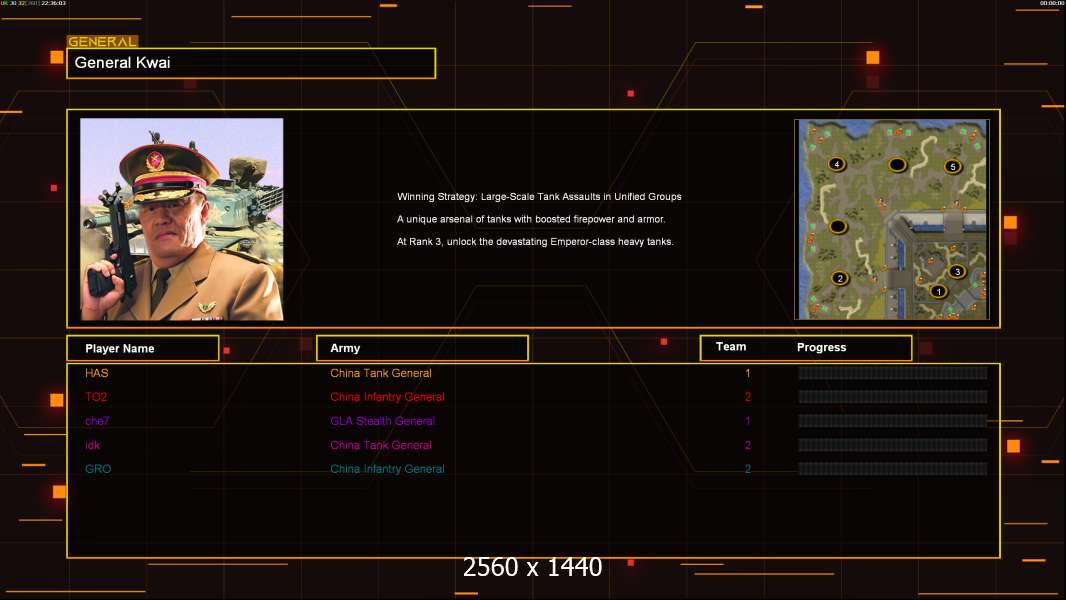This screenshot has height=600, width=1066.
Task: Select player name GRO
Action: [98, 469]
